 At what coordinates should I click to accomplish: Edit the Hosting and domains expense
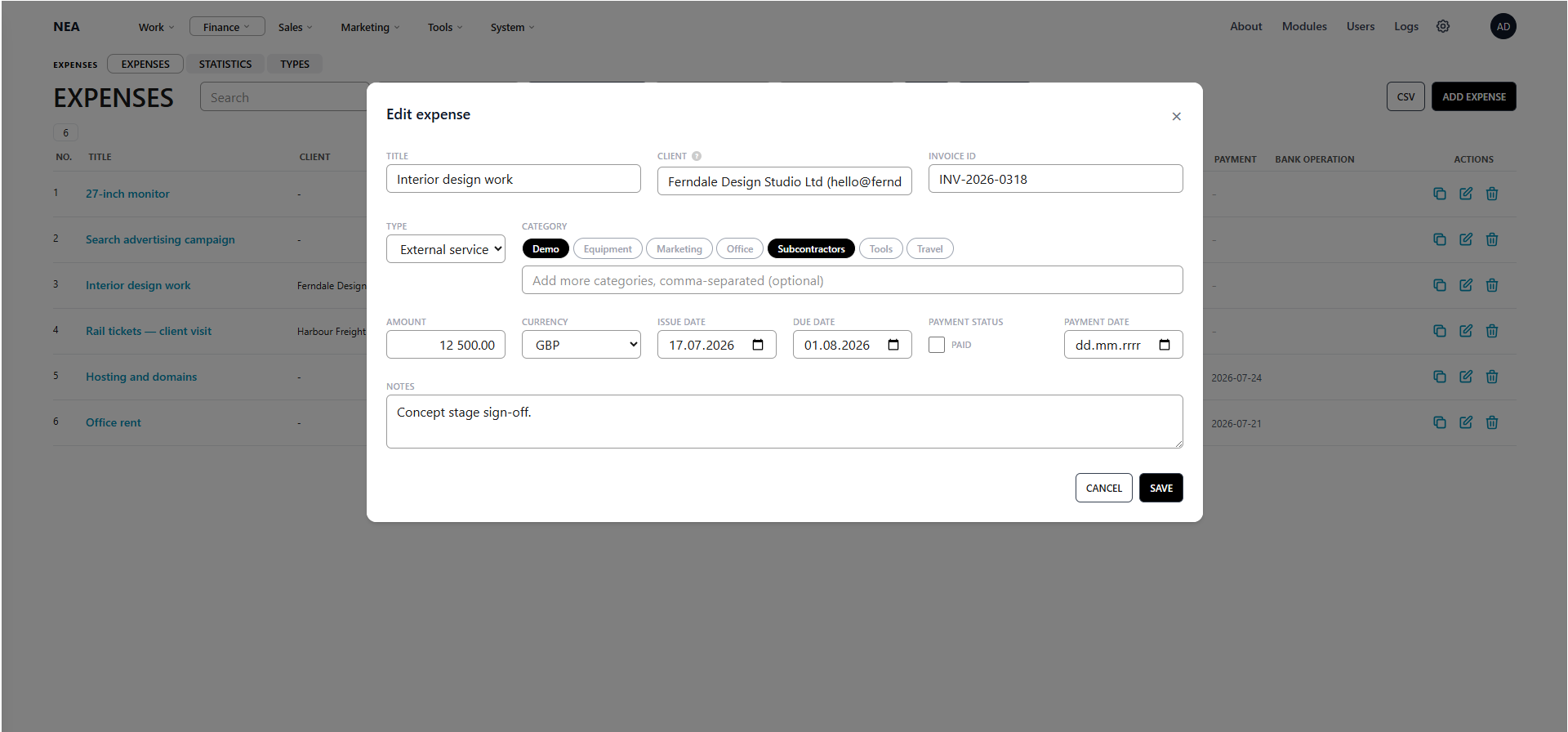pyautogui.click(x=1466, y=377)
